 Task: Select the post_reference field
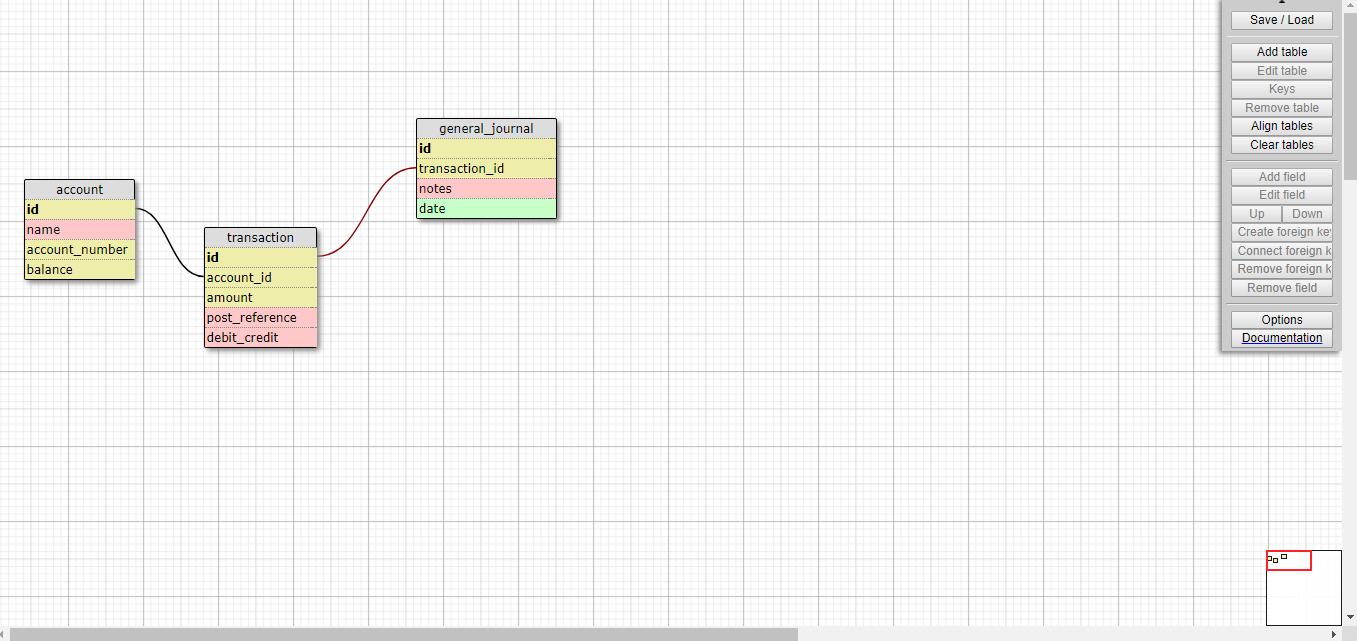(x=260, y=318)
